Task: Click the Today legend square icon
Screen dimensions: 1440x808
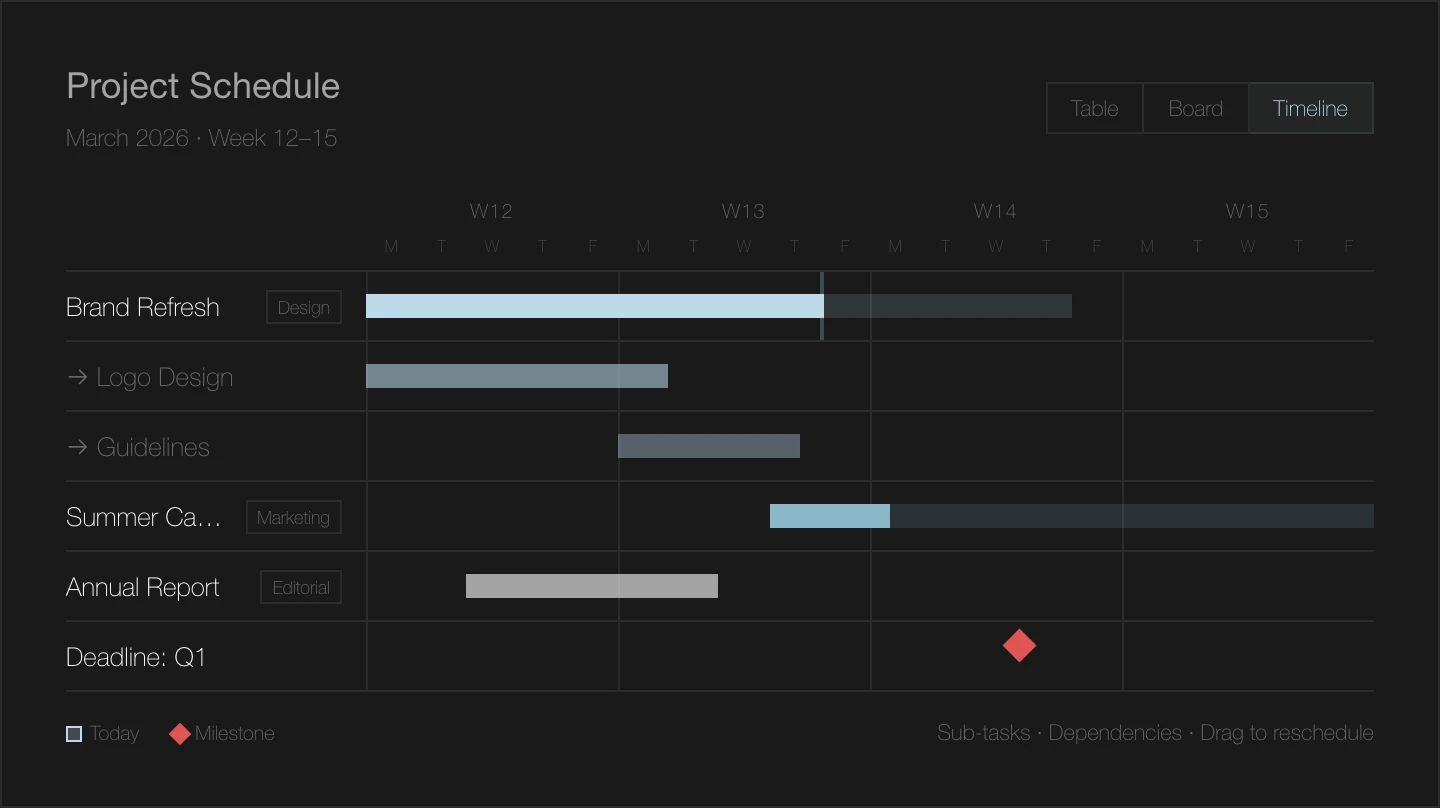Action: coord(74,734)
